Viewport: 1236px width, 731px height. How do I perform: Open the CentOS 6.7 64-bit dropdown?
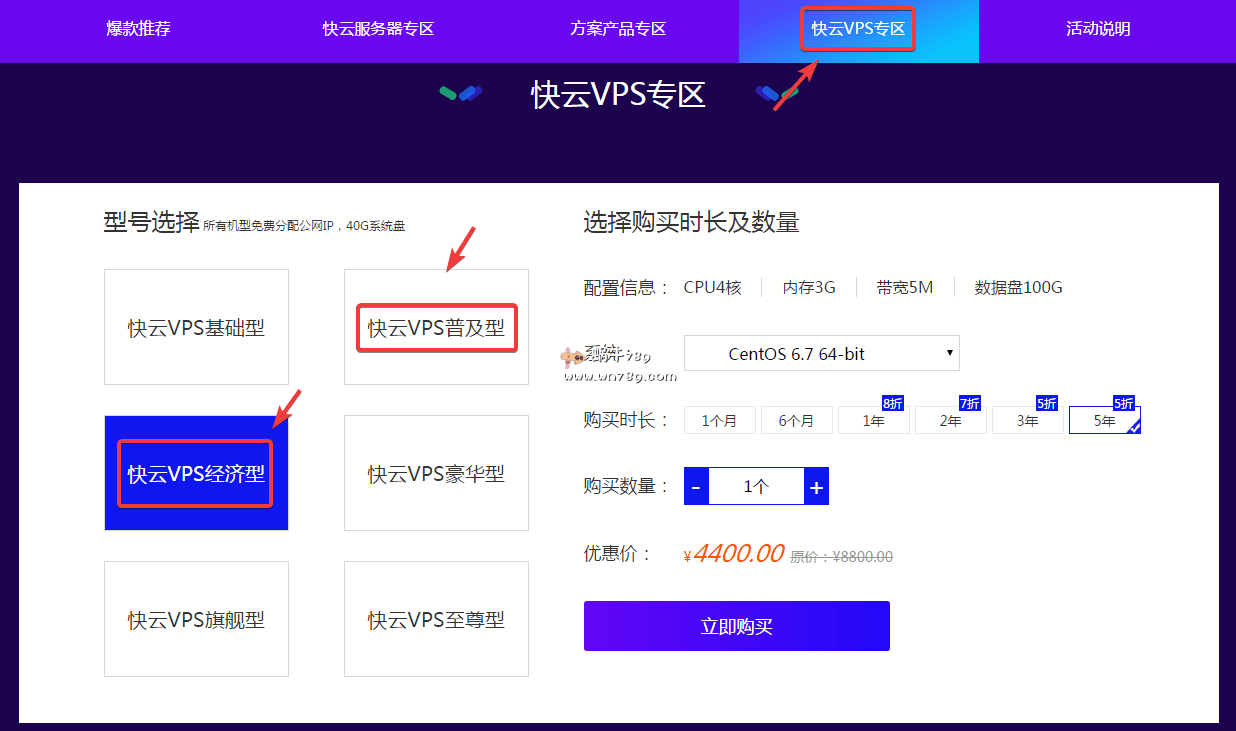(x=821, y=353)
